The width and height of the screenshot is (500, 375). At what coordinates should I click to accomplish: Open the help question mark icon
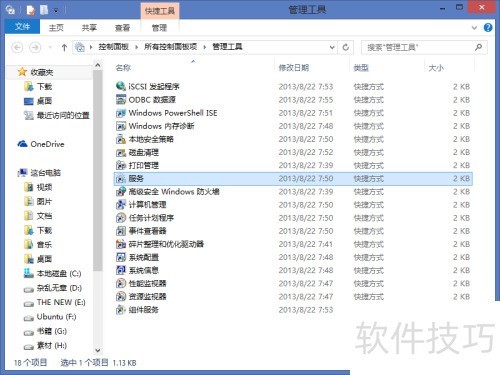tap(488, 28)
